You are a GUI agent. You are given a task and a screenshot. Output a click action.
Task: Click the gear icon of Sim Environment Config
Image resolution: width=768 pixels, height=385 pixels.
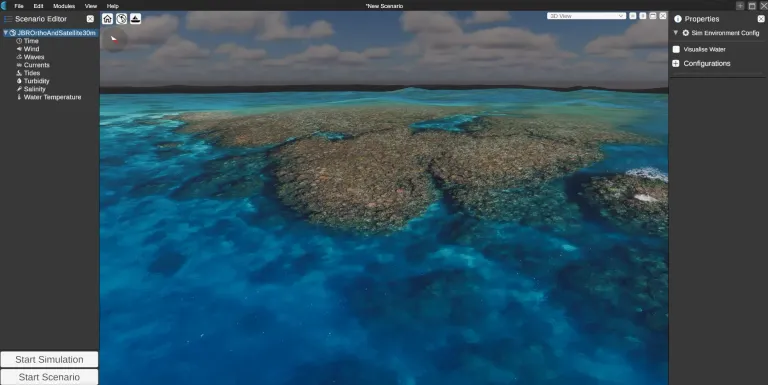point(686,33)
